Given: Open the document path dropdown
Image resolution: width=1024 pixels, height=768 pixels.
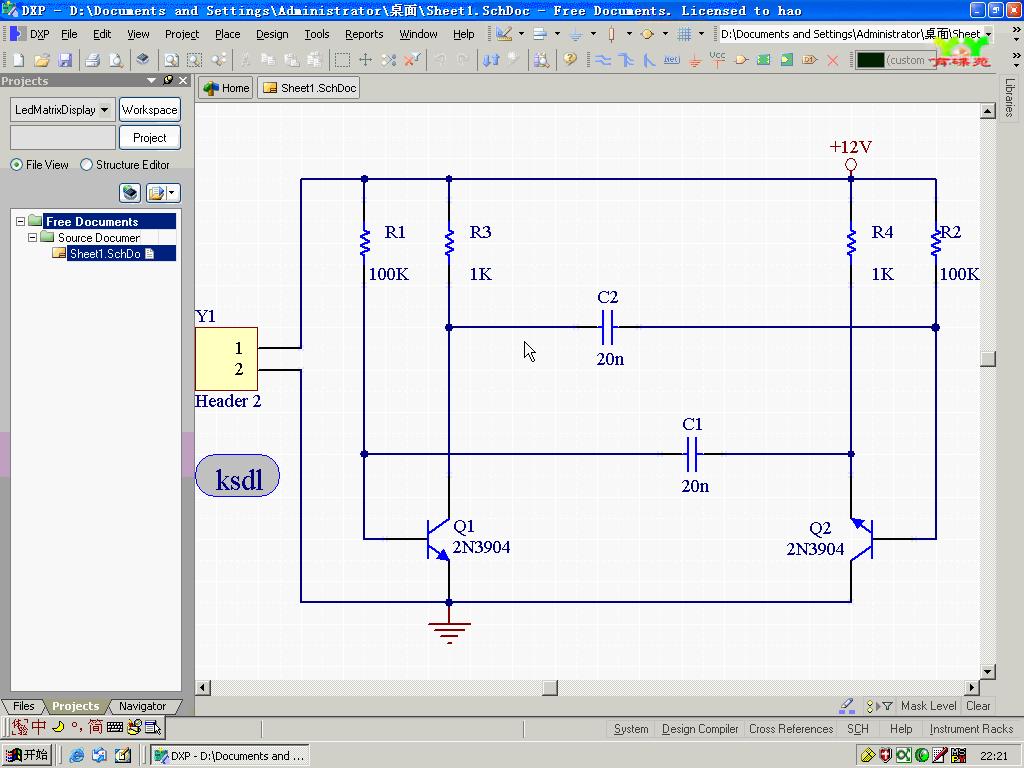Looking at the screenshot, I should 989,34.
